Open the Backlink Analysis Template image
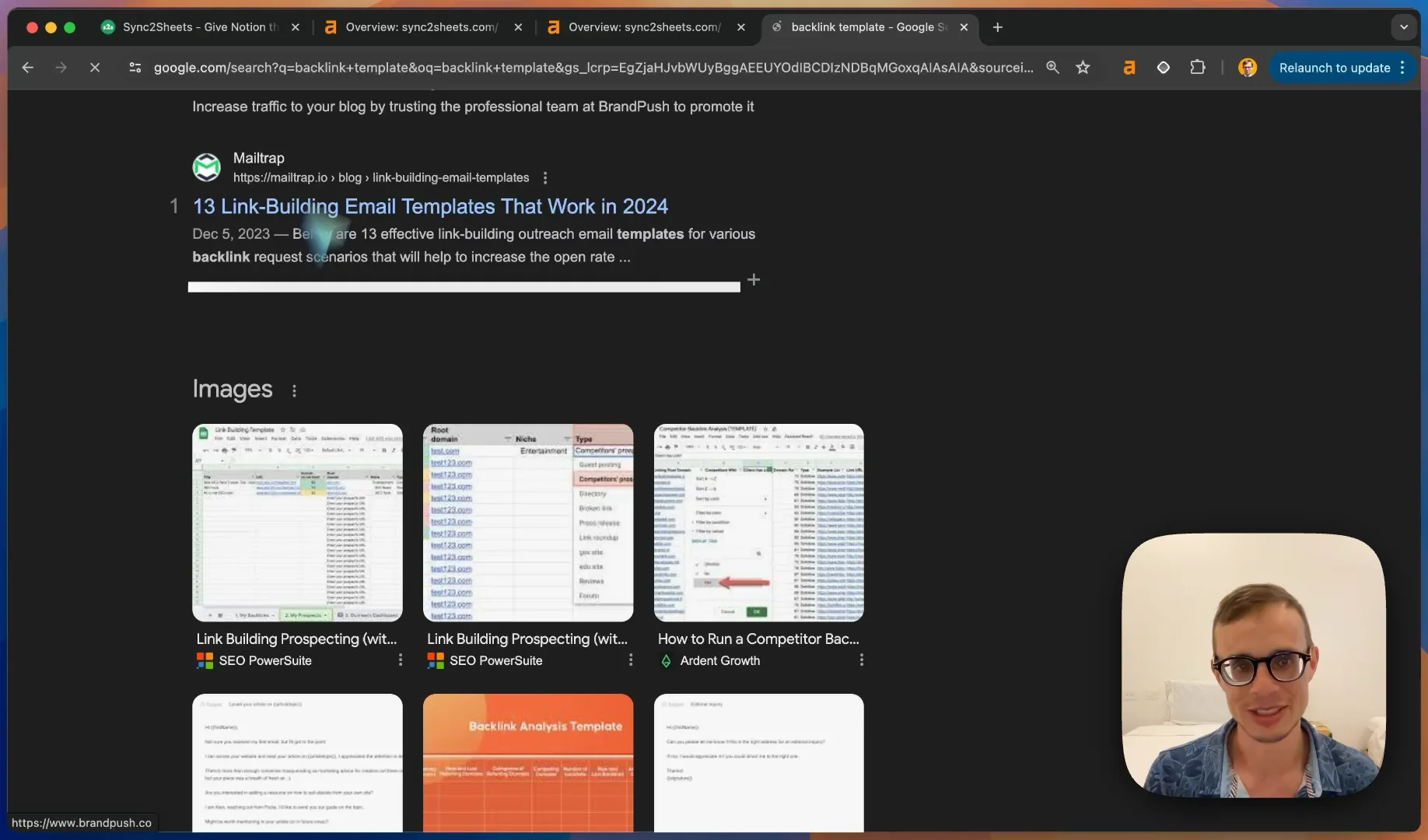This screenshot has width=1428, height=840. pos(528,763)
